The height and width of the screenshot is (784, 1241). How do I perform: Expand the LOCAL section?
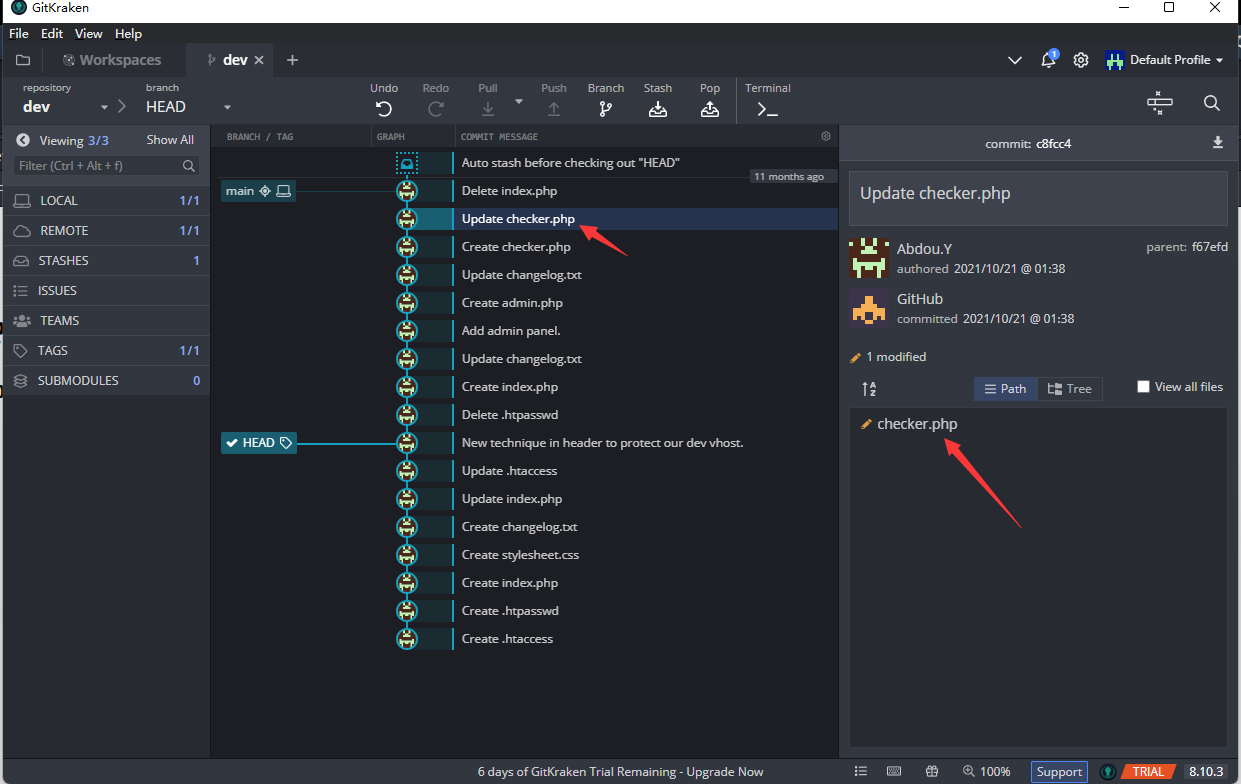pyautogui.click(x=105, y=201)
